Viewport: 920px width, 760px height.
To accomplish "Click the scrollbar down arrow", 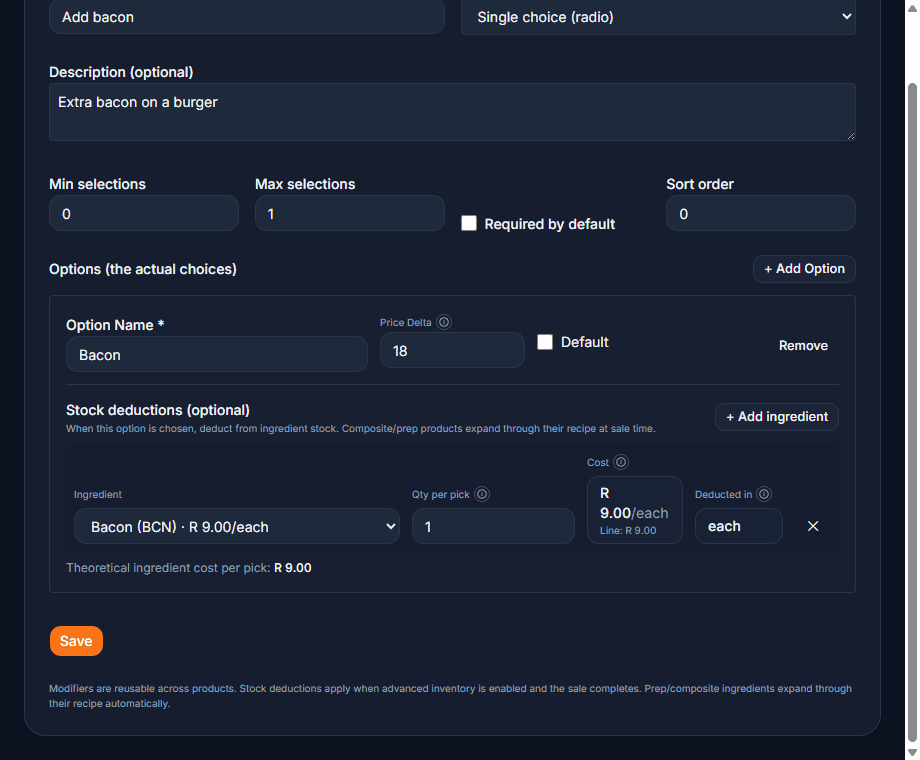I will (912, 752).
